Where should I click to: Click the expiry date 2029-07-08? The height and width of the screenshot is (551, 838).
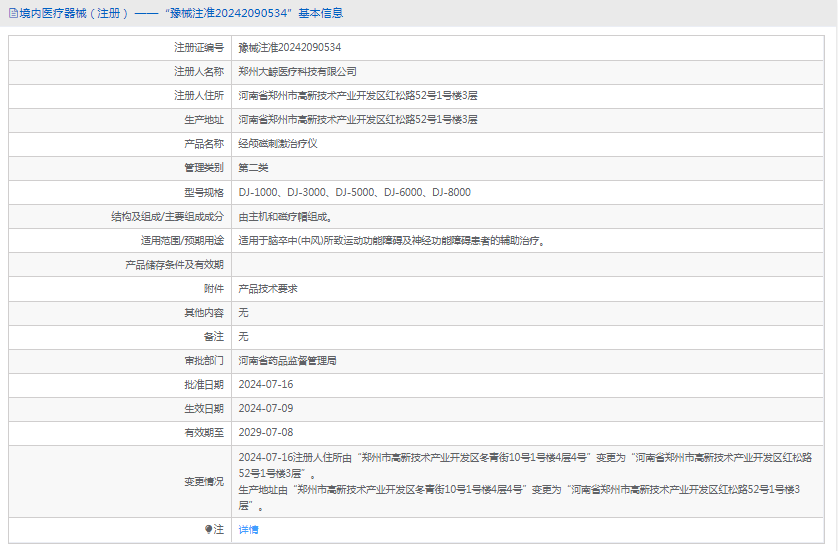(265, 432)
